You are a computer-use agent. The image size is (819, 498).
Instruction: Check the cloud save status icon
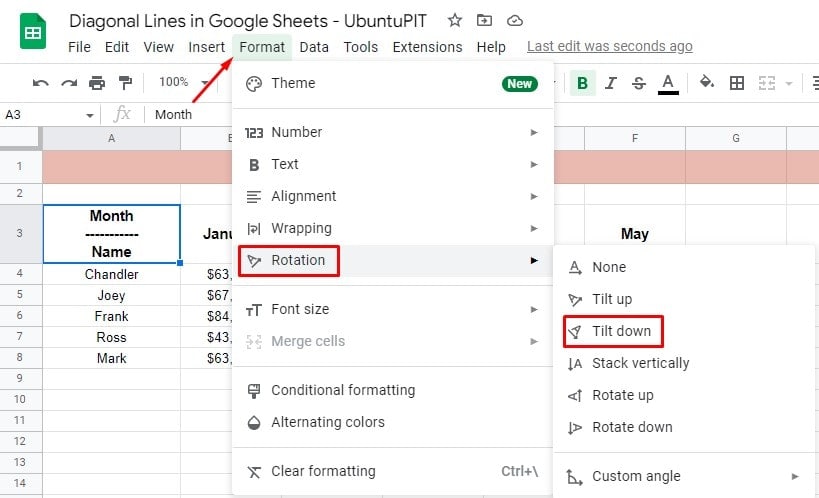pyautogui.click(x=514, y=20)
